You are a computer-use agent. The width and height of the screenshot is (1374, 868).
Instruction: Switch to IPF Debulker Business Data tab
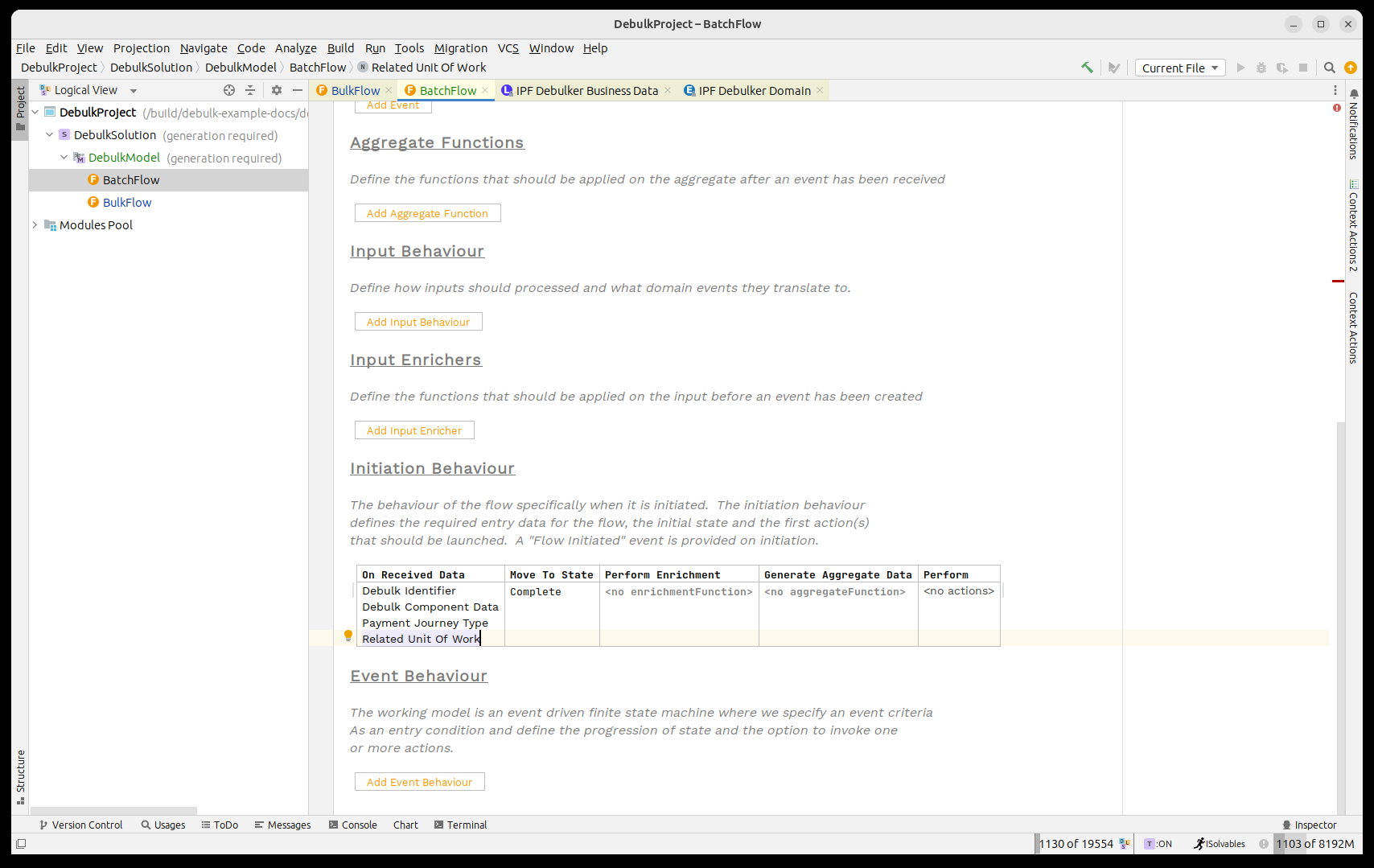(x=586, y=90)
